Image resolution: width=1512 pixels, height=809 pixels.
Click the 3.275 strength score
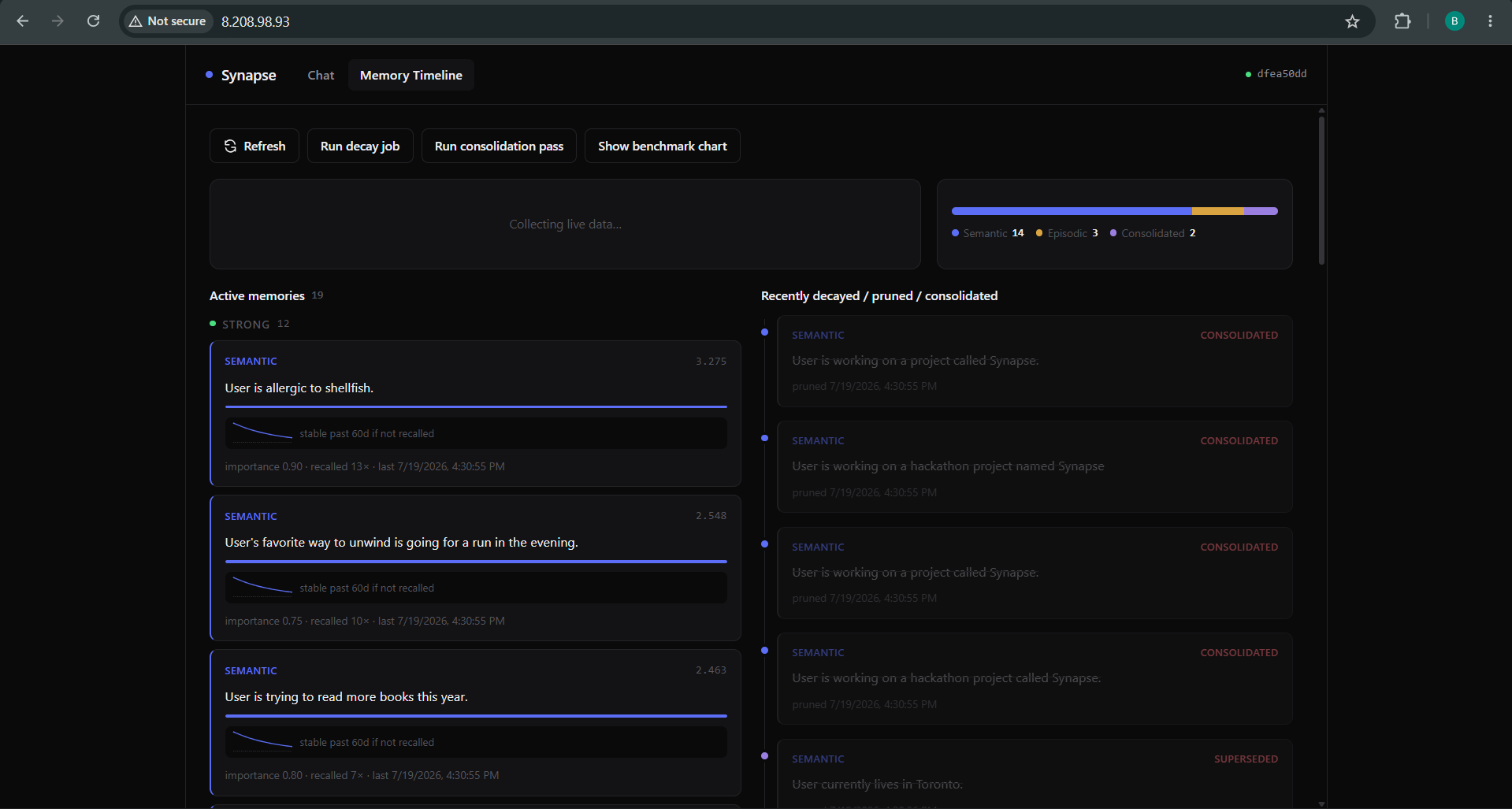coord(711,362)
